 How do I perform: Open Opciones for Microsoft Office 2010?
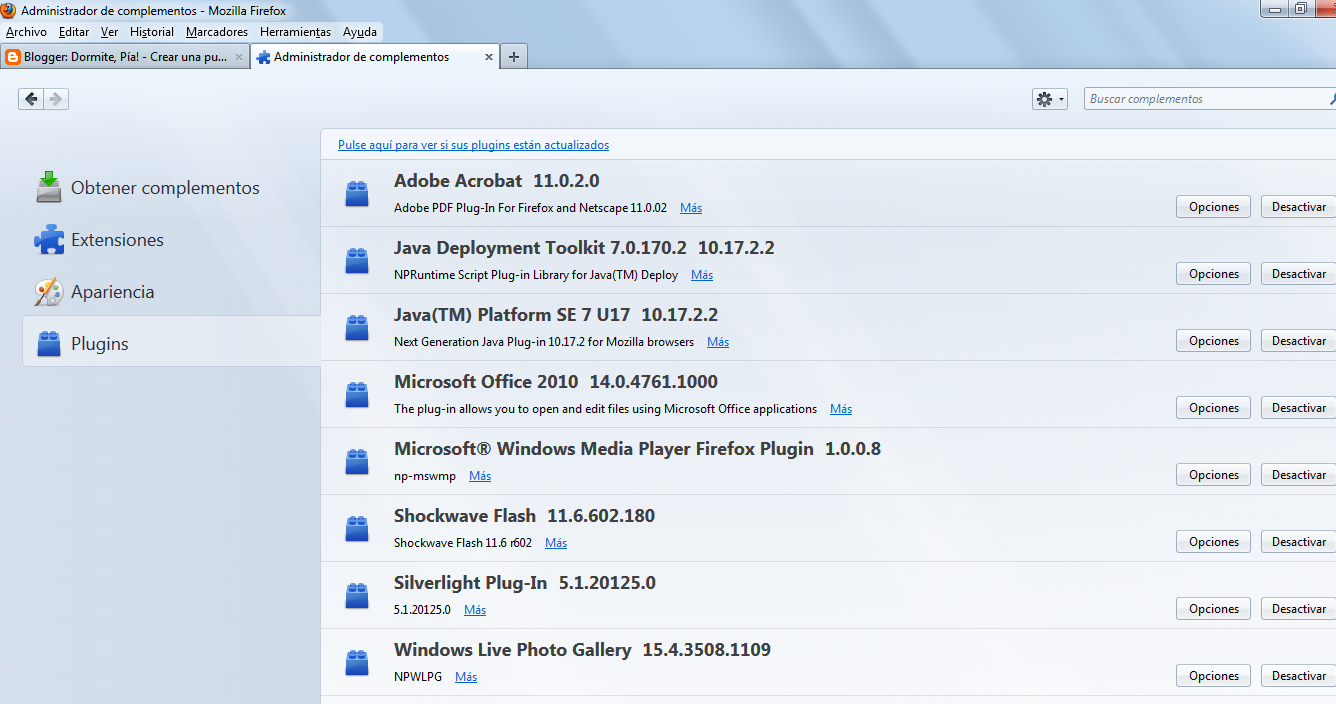pyautogui.click(x=1214, y=408)
